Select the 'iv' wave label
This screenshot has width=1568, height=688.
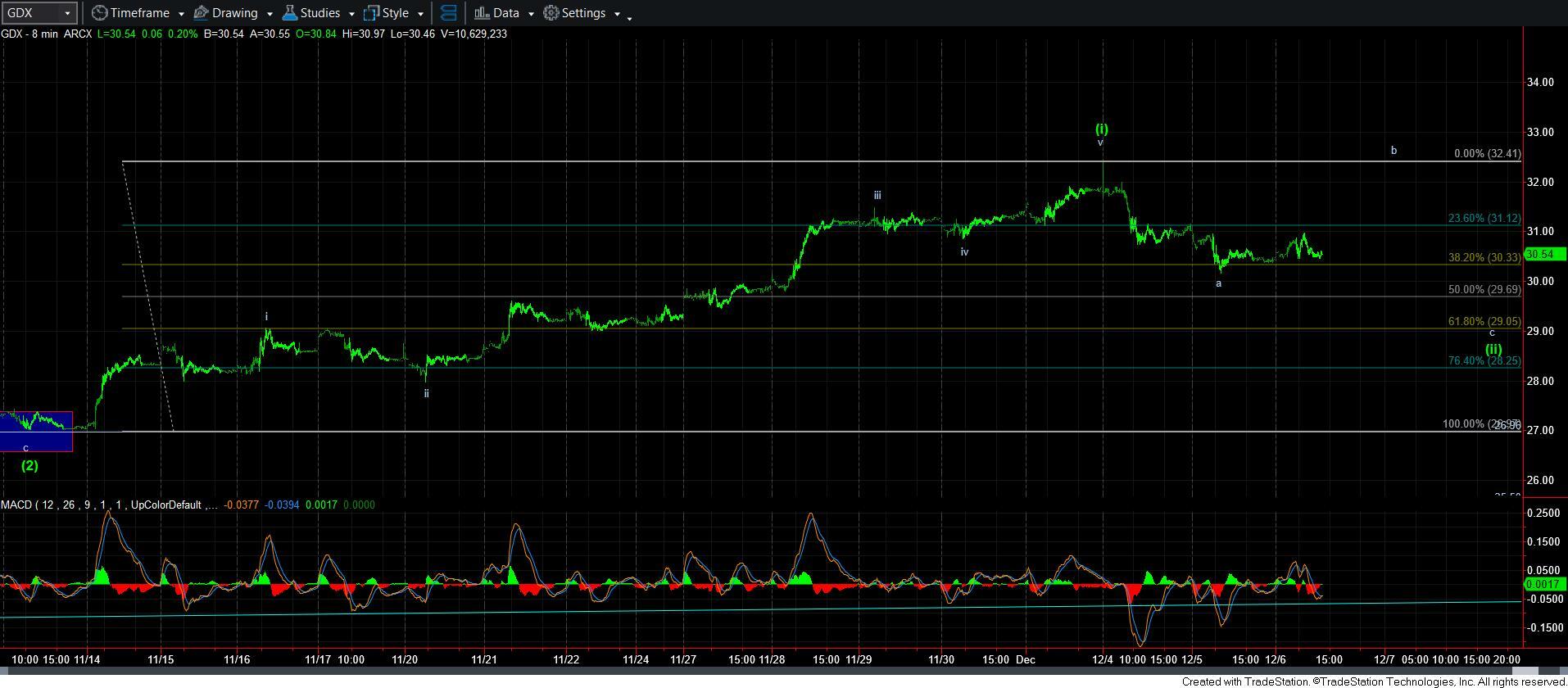965,251
